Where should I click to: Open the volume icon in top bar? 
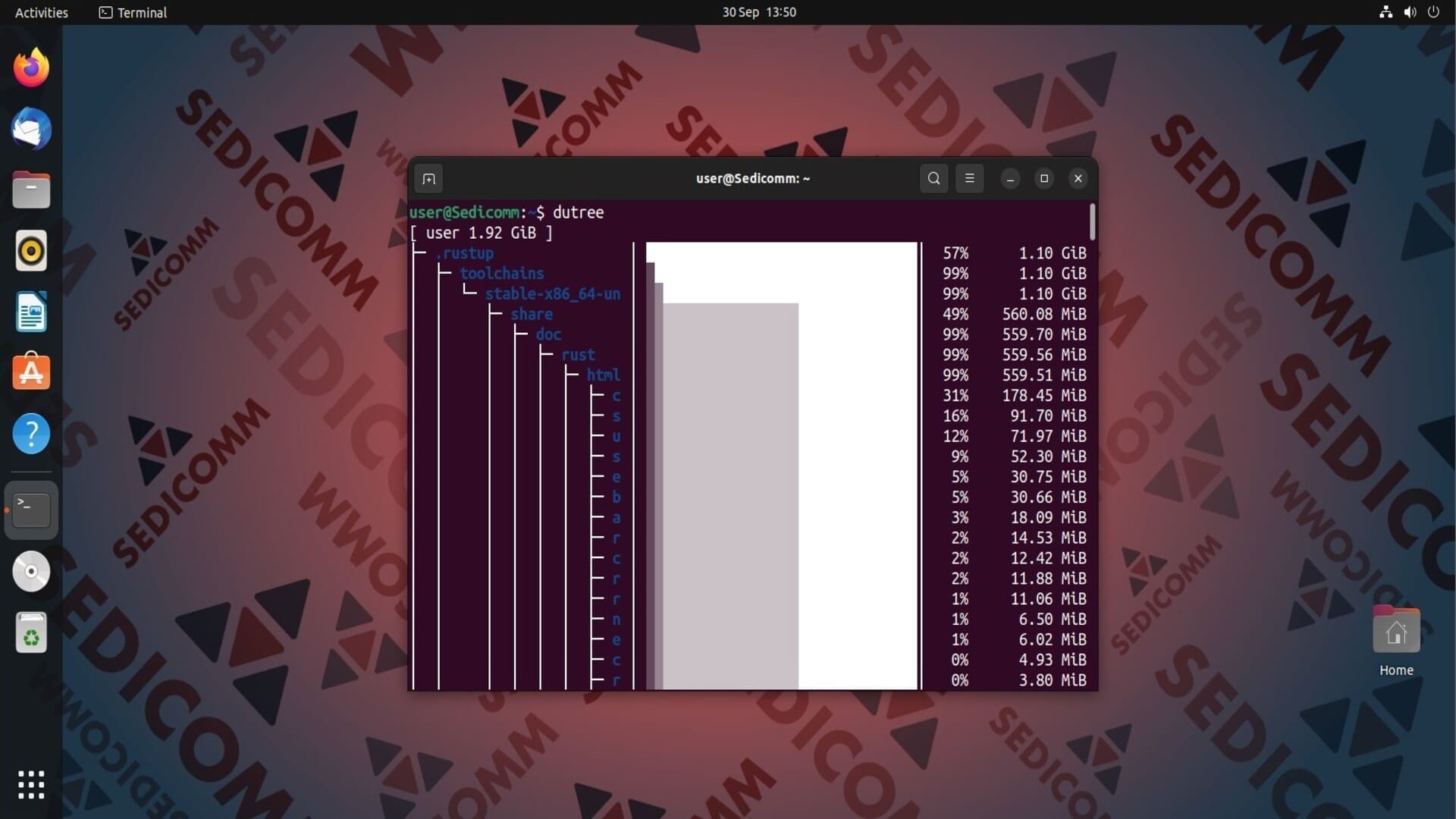click(1410, 12)
